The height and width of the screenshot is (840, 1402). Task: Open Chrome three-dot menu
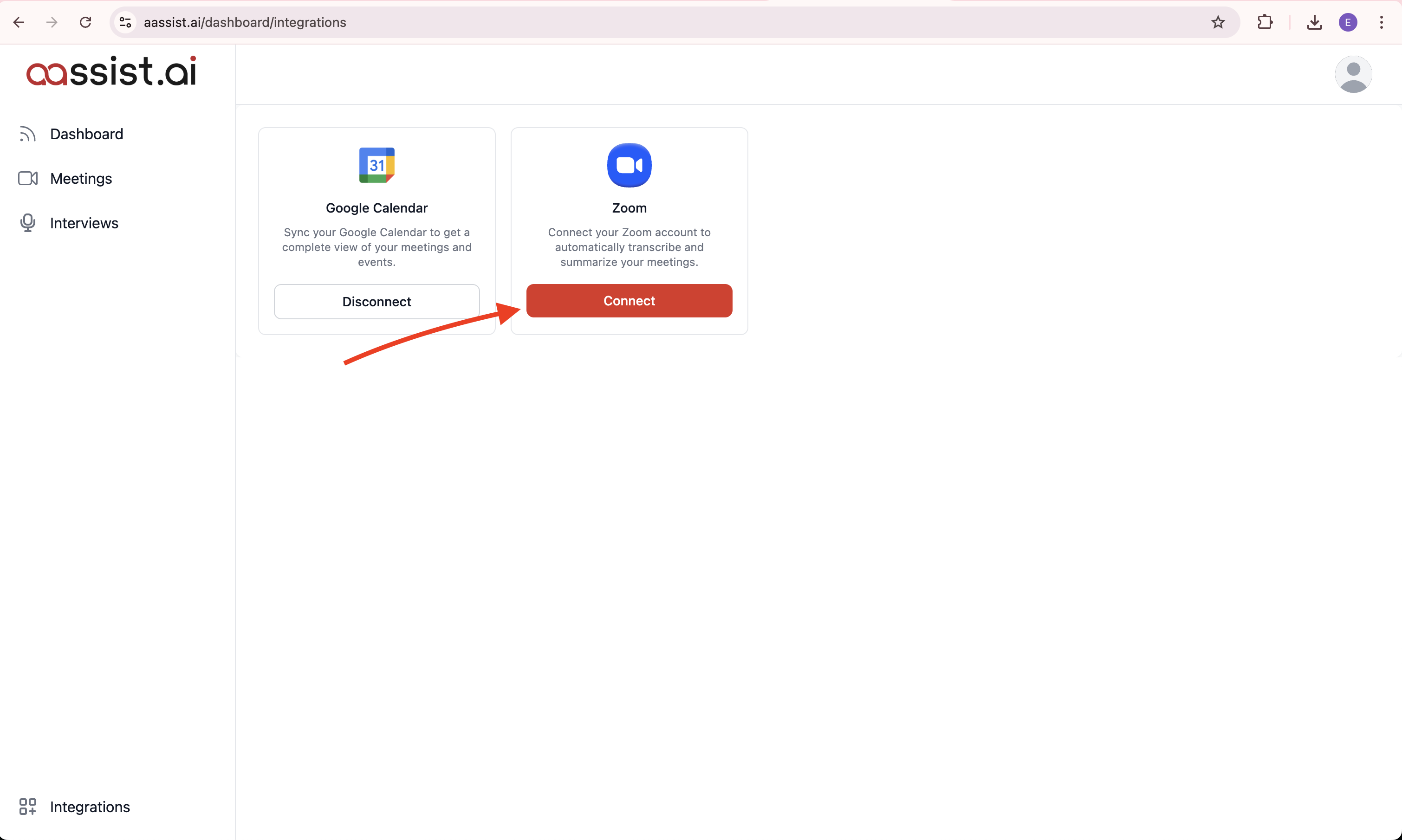pyautogui.click(x=1381, y=23)
